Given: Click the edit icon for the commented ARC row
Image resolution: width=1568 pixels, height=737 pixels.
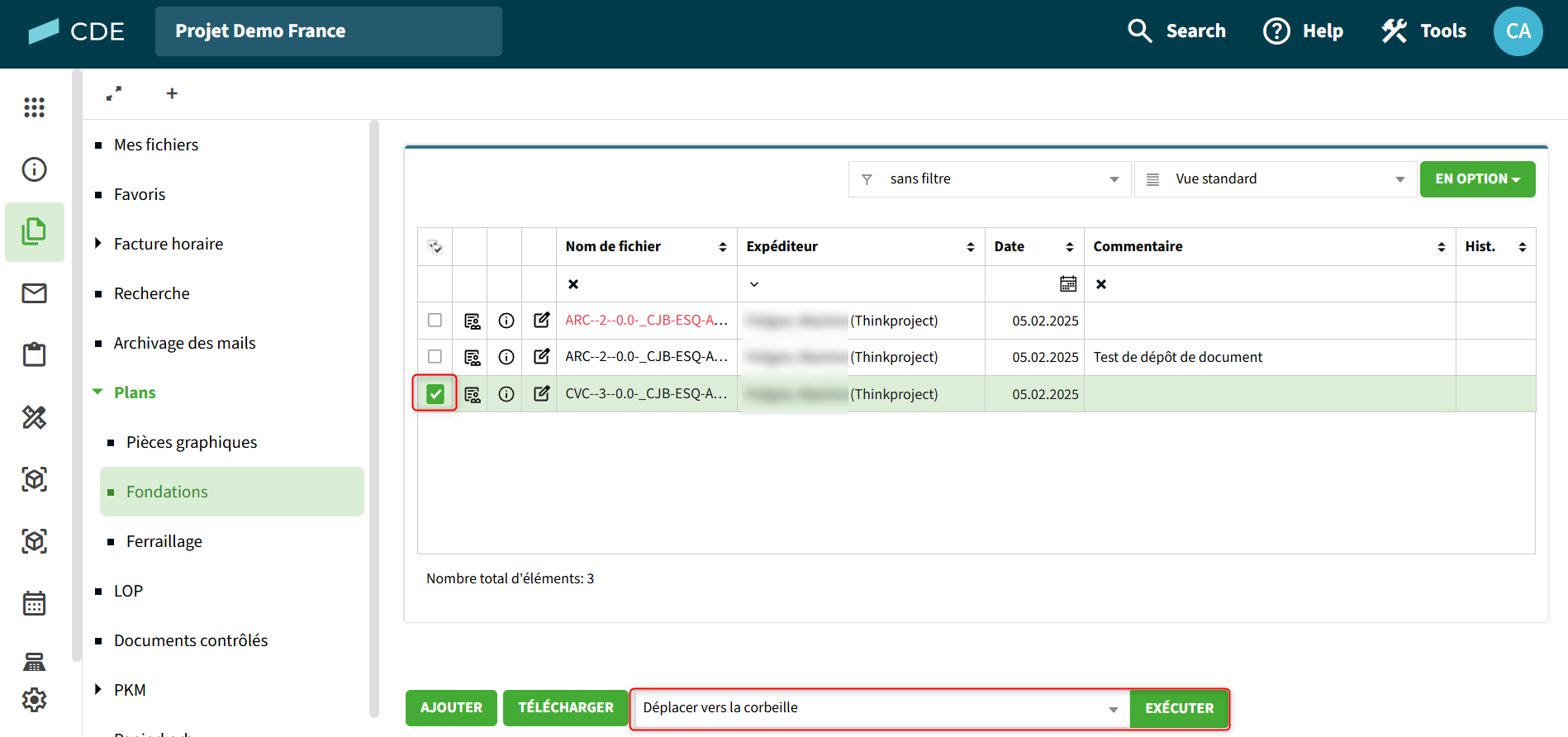Looking at the screenshot, I should point(541,356).
